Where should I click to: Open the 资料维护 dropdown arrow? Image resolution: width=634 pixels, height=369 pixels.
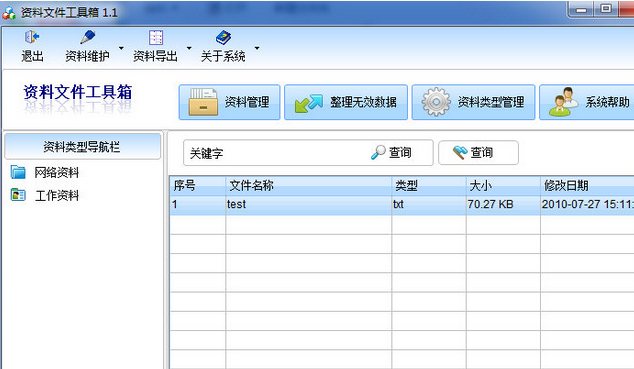(121, 48)
